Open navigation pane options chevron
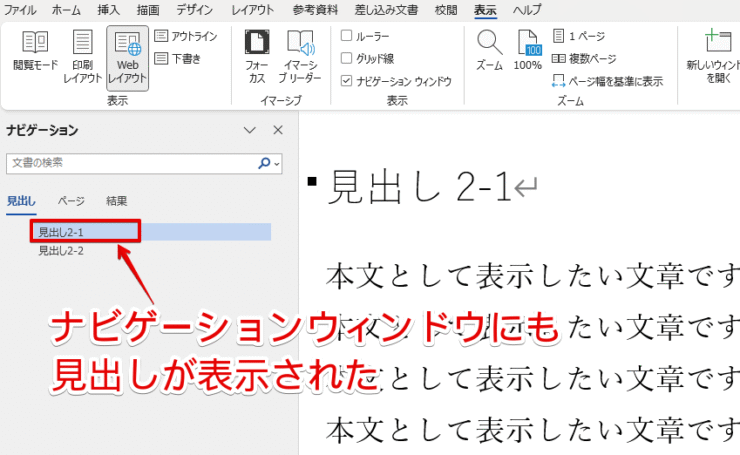740x455 pixels. pyautogui.click(x=250, y=130)
